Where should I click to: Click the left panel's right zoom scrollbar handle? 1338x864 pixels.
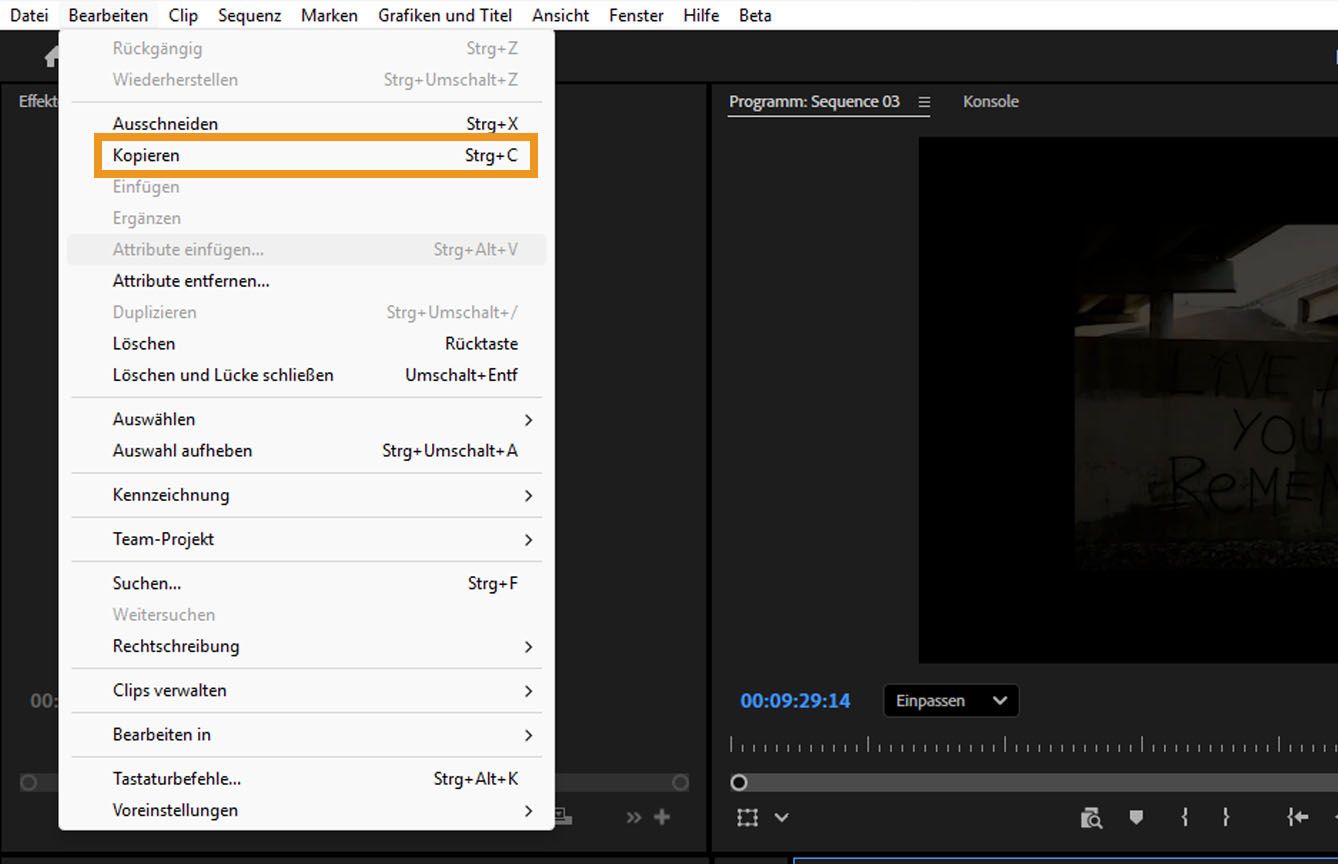[681, 782]
